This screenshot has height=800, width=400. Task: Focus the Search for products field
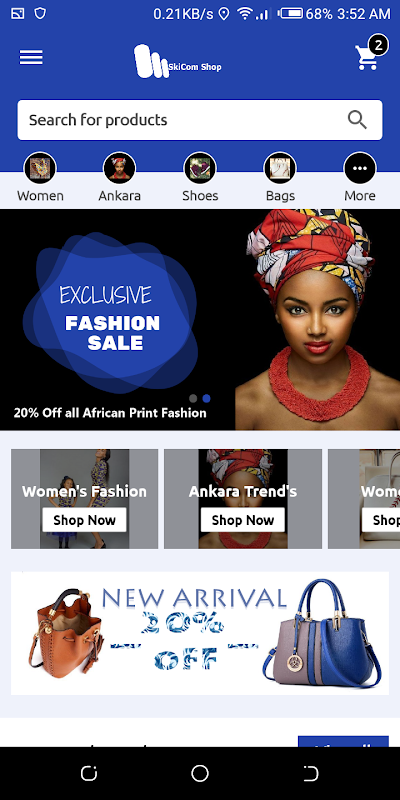(200, 120)
